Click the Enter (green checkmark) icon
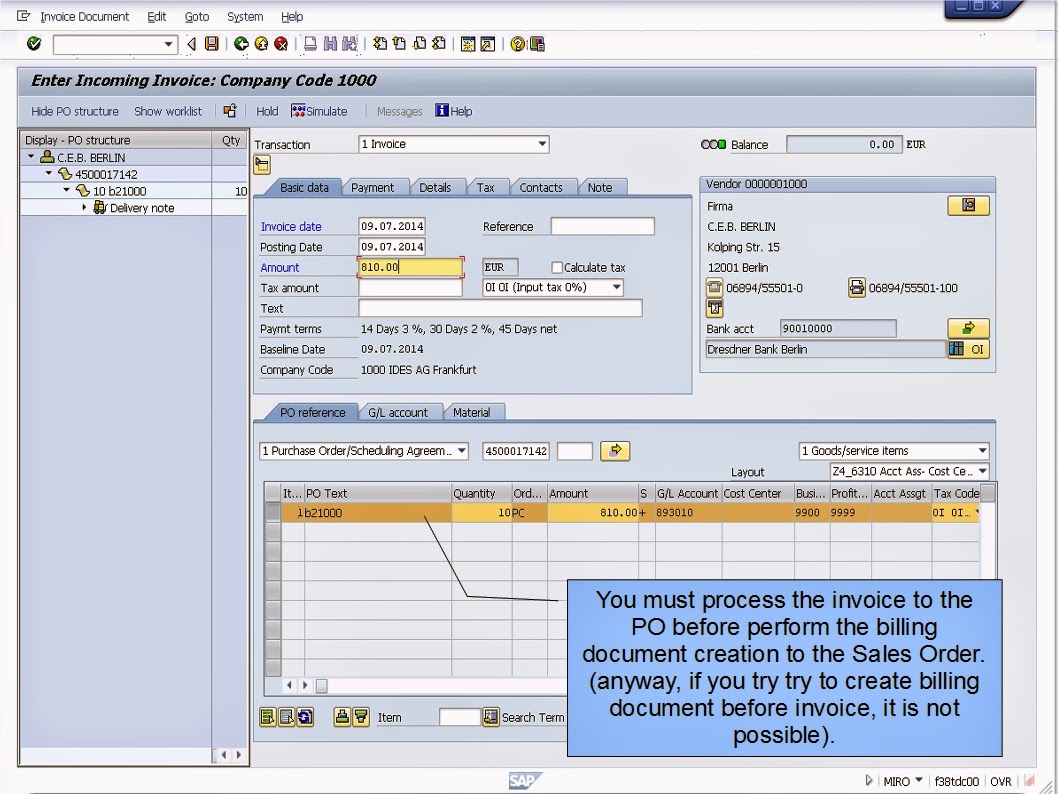This screenshot has height=794, width=1058. coord(32,44)
